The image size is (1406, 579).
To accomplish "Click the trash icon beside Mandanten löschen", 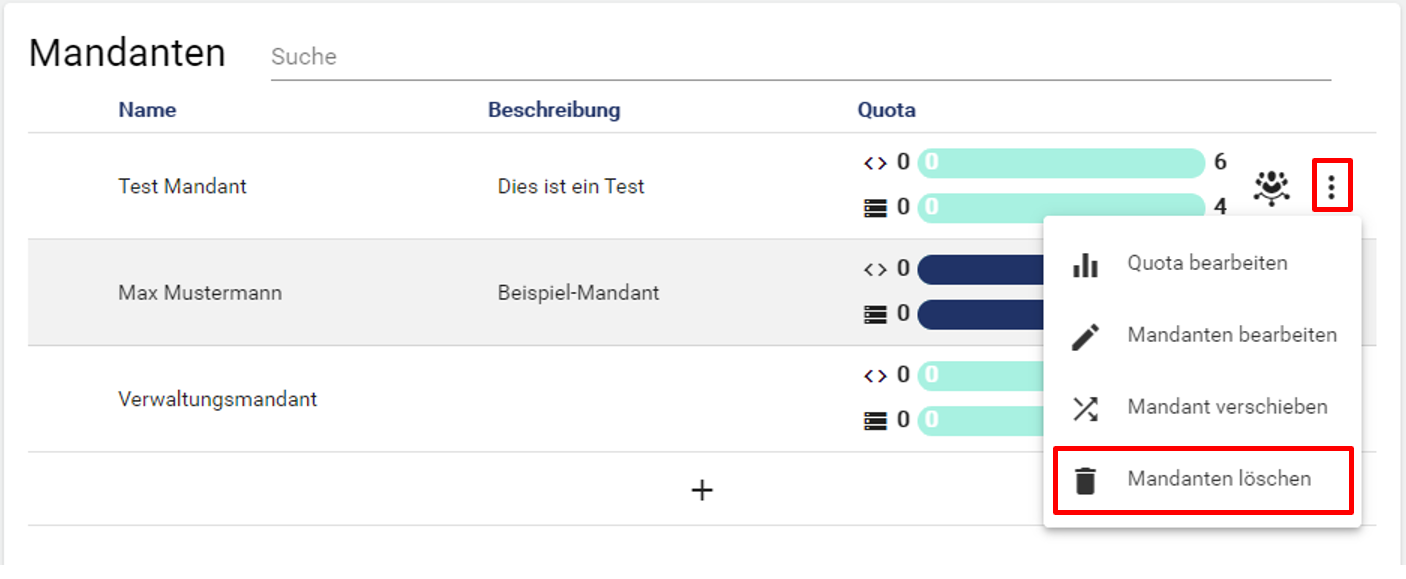I will click(1085, 480).
